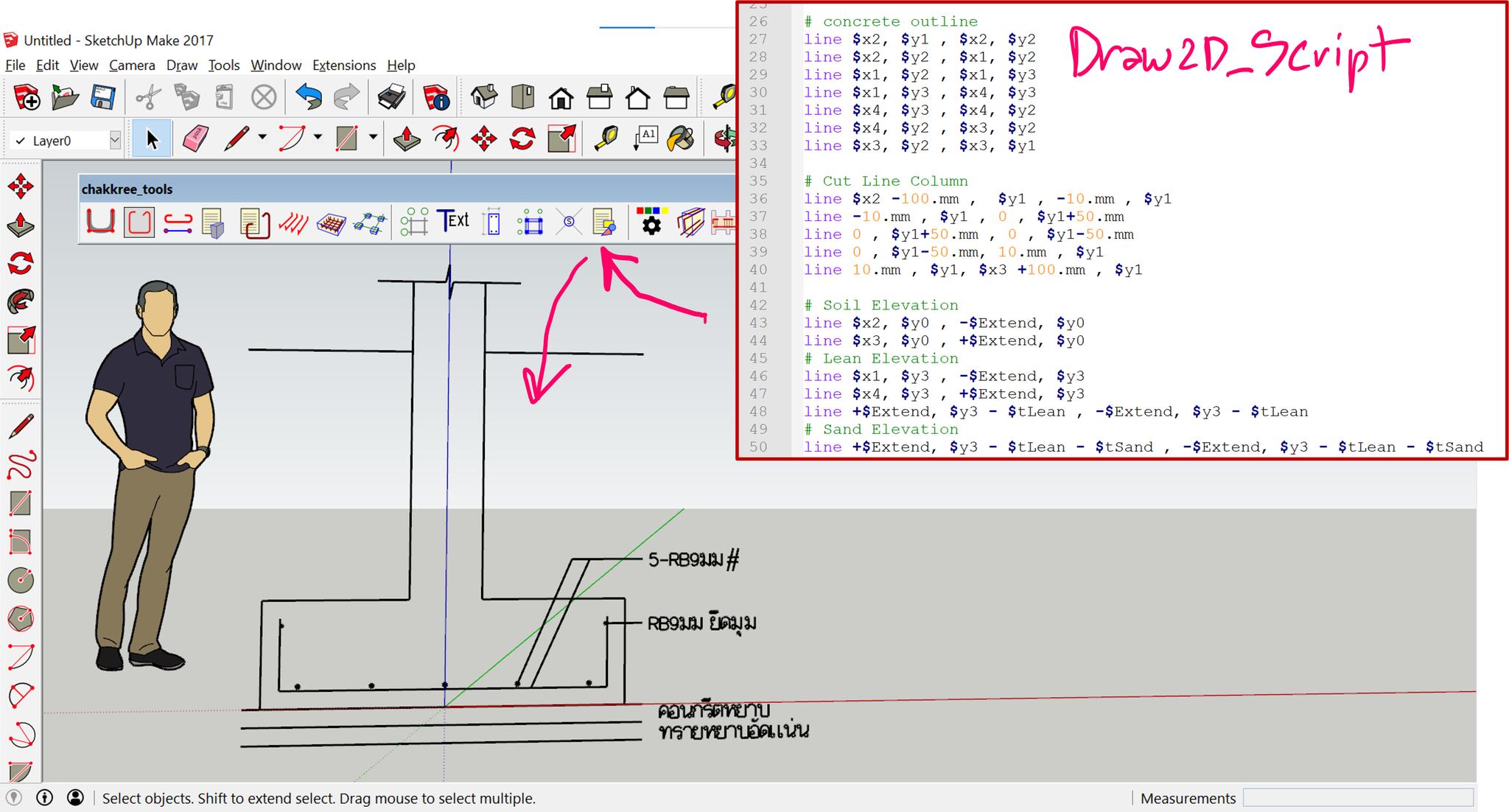Click the Draw2D Script icon in chakkree_tools
Viewport: 1509px width, 812px height.
pyautogui.click(x=603, y=222)
